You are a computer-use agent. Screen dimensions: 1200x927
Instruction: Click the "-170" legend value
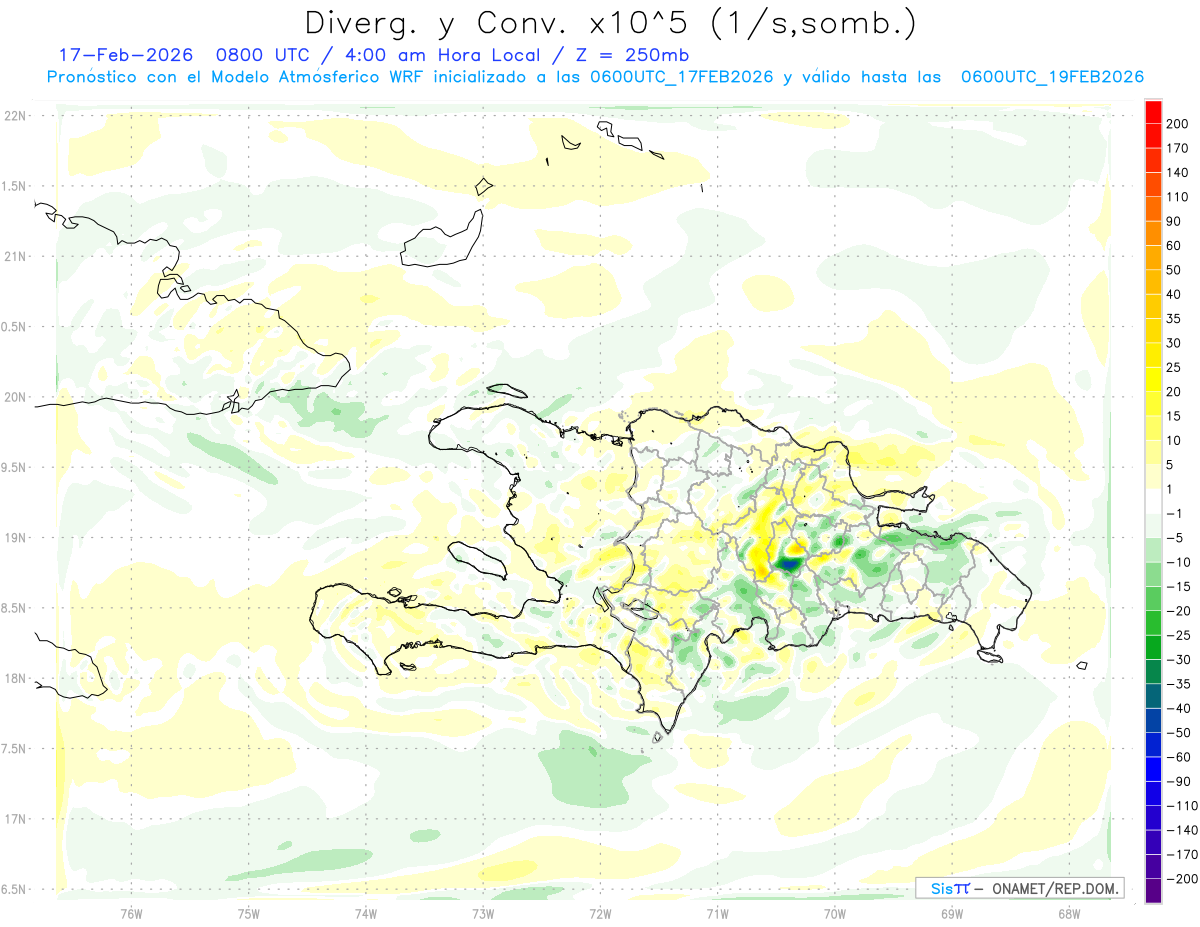tap(1181, 855)
